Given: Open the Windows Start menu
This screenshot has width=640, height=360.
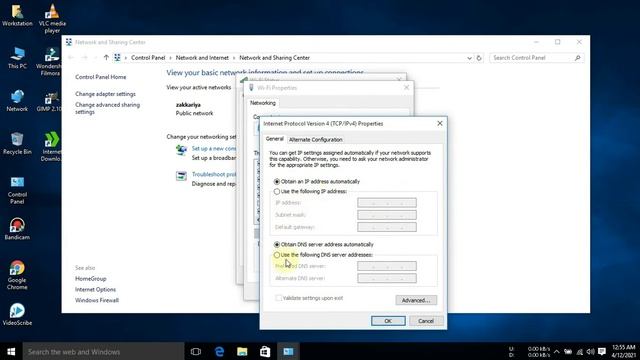Looking at the screenshot, I should pyautogui.click(x=11, y=351).
